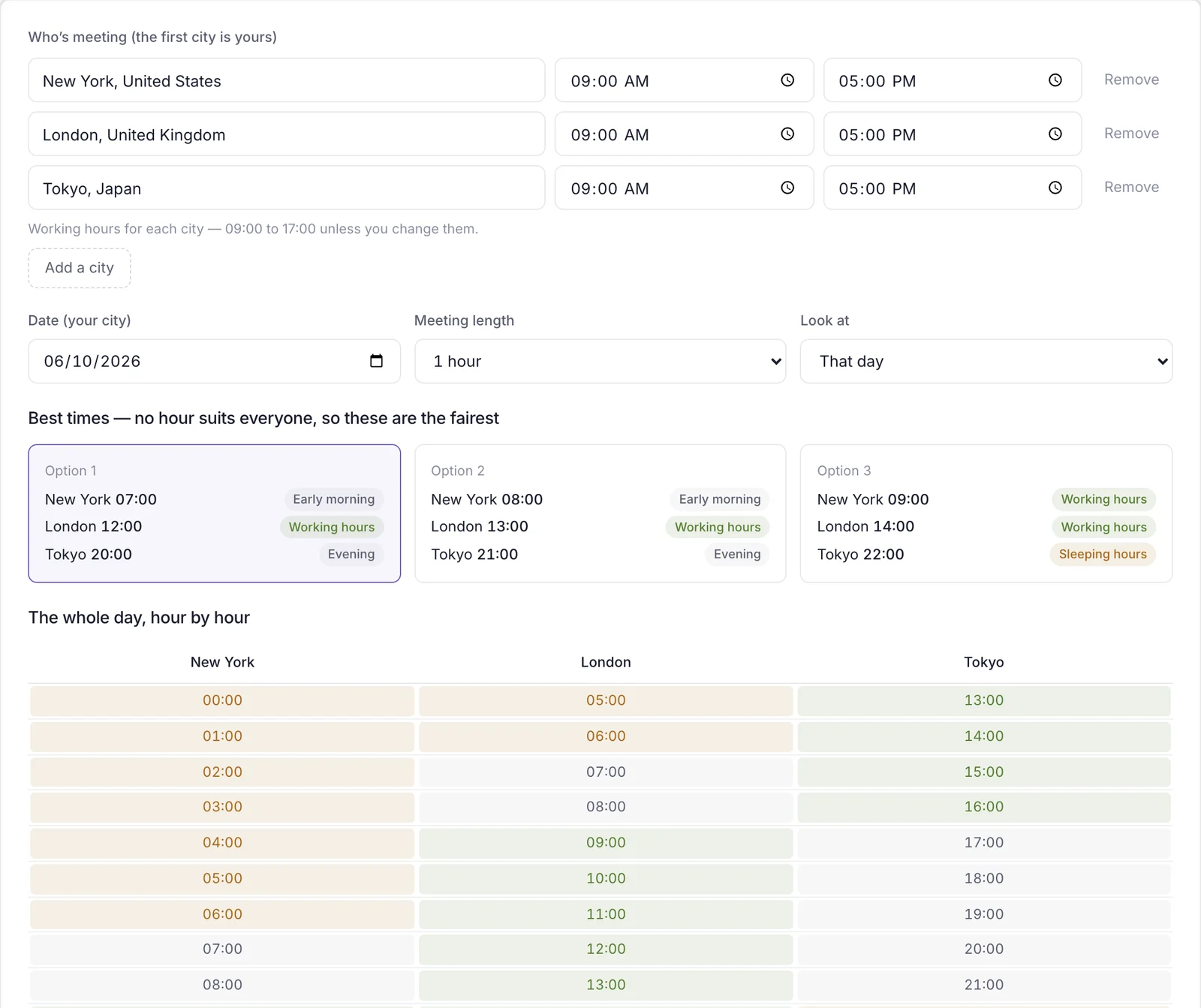This screenshot has width=1201, height=1008.
Task: Click the Tokyo column header
Action: (x=984, y=662)
